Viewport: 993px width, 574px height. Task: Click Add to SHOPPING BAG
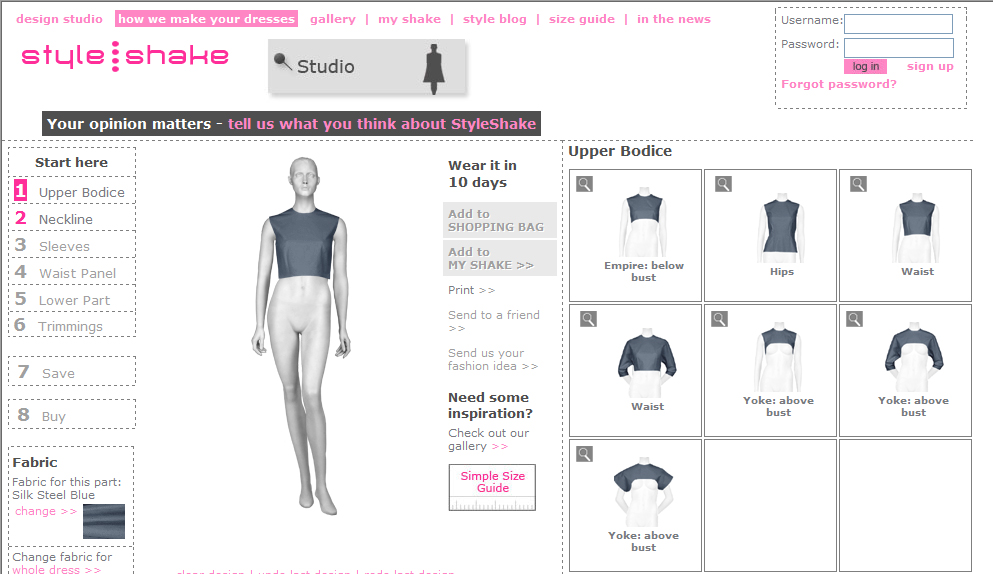point(500,220)
